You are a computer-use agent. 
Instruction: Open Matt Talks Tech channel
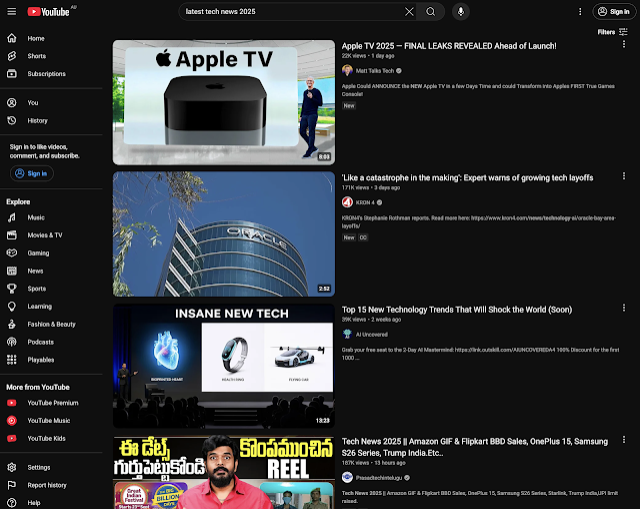coord(374,71)
